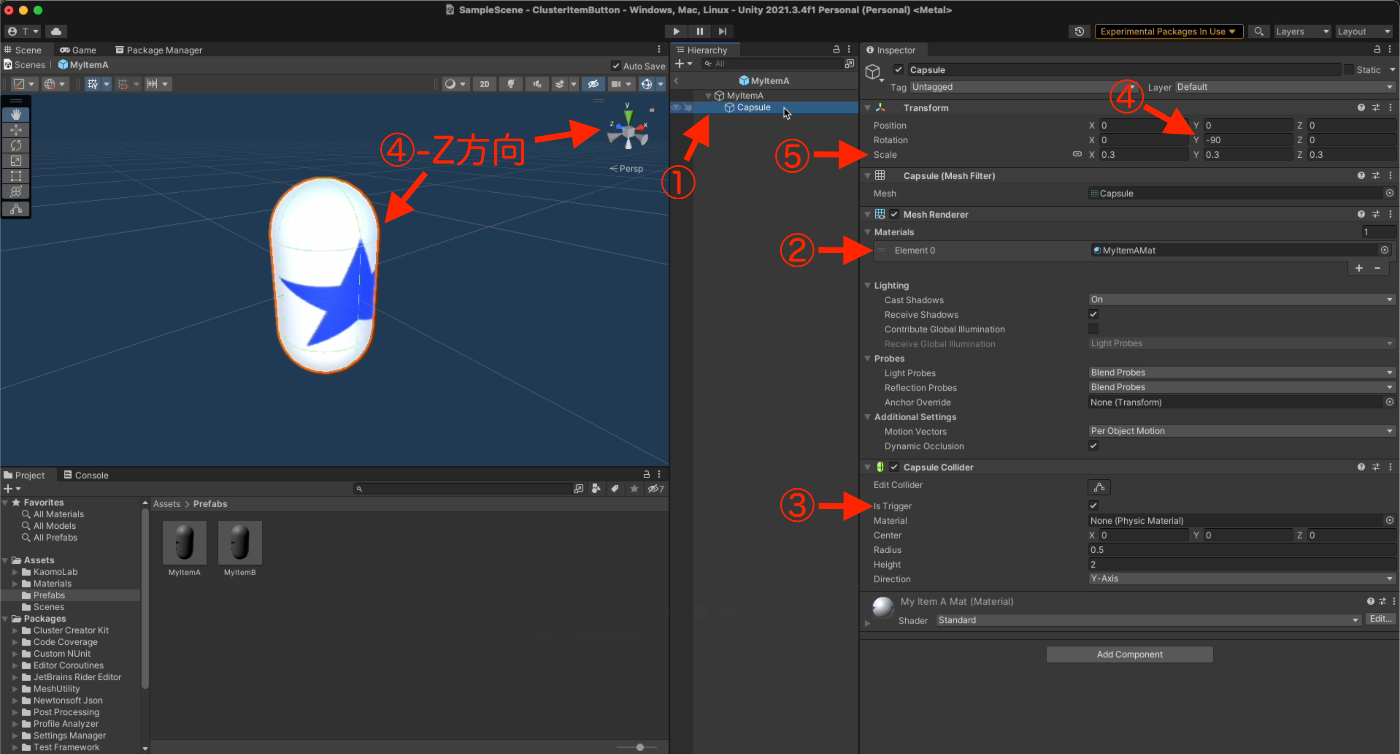Image resolution: width=1400 pixels, height=754 pixels.
Task: Lock the Inspector panel
Action: click(x=1378, y=49)
